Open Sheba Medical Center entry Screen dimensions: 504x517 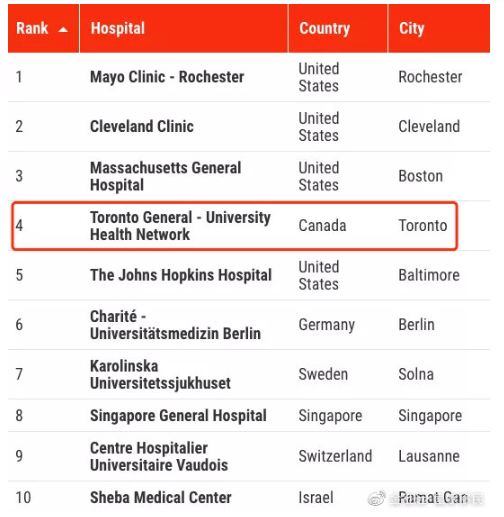[161, 498]
